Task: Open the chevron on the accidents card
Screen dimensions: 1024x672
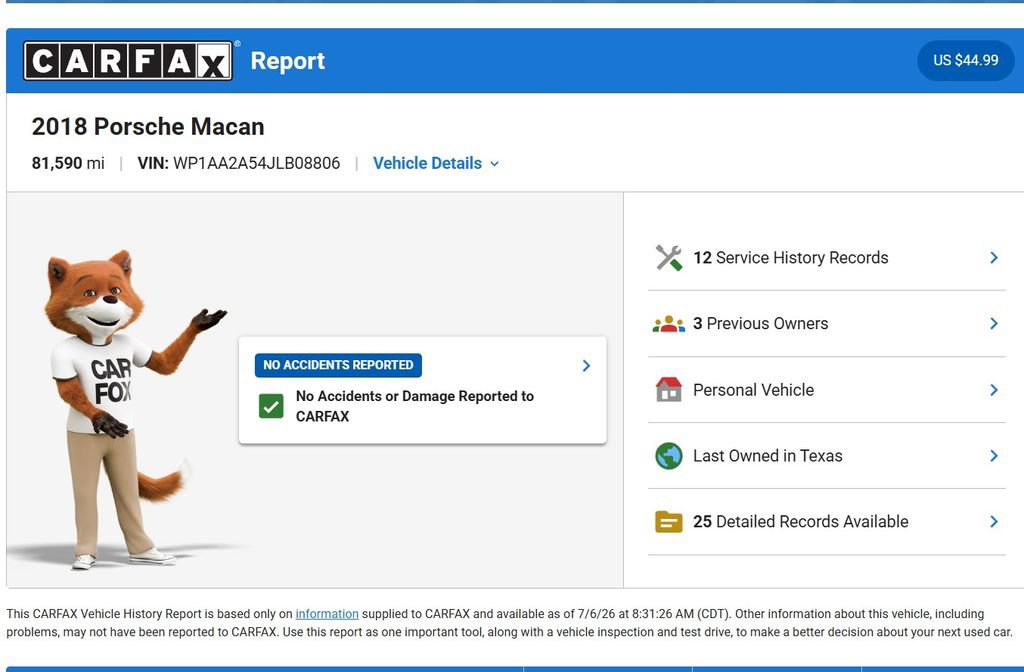Action: tap(586, 366)
